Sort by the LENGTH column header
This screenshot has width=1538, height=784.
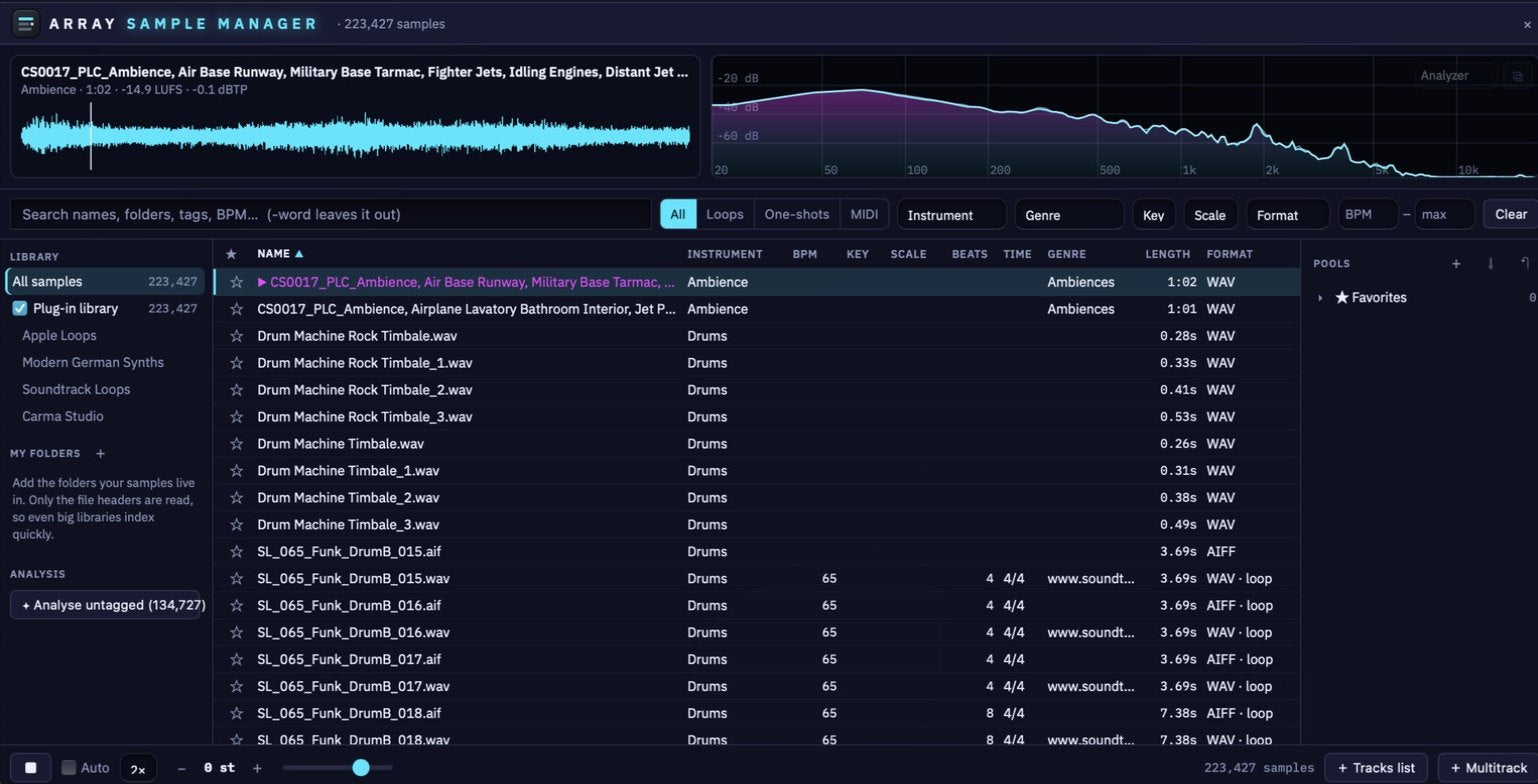(x=1167, y=254)
